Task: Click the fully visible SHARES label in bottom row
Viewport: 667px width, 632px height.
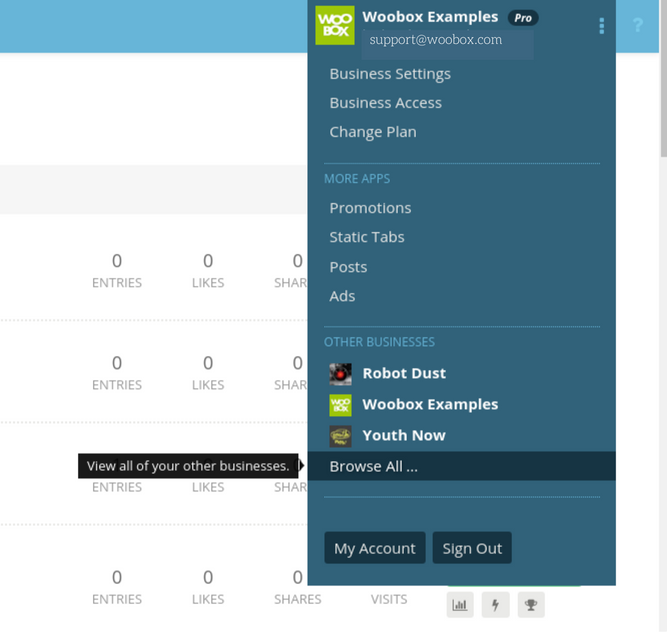Action: [297, 599]
